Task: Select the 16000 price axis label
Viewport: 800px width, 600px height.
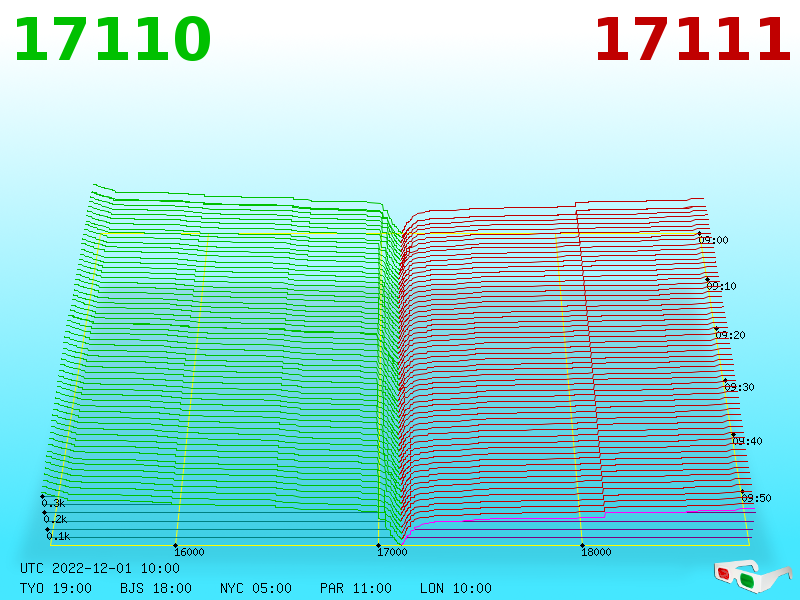Action: pyautogui.click(x=189, y=552)
